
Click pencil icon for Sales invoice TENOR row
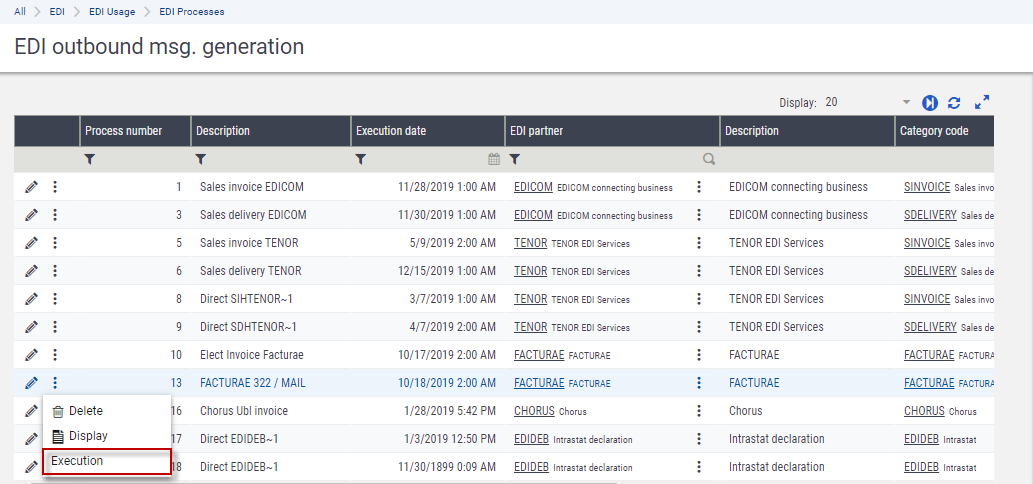(31, 243)
